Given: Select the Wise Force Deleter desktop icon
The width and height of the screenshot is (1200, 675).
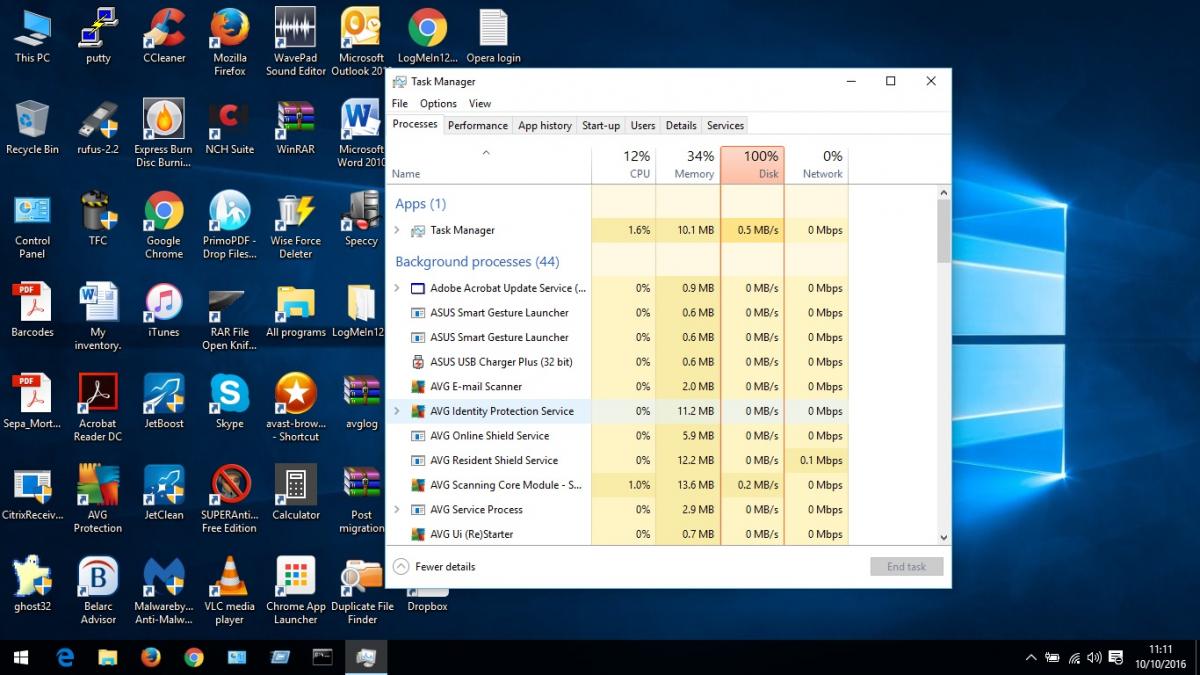Looking at the screenshot, I should pos(296,226).
